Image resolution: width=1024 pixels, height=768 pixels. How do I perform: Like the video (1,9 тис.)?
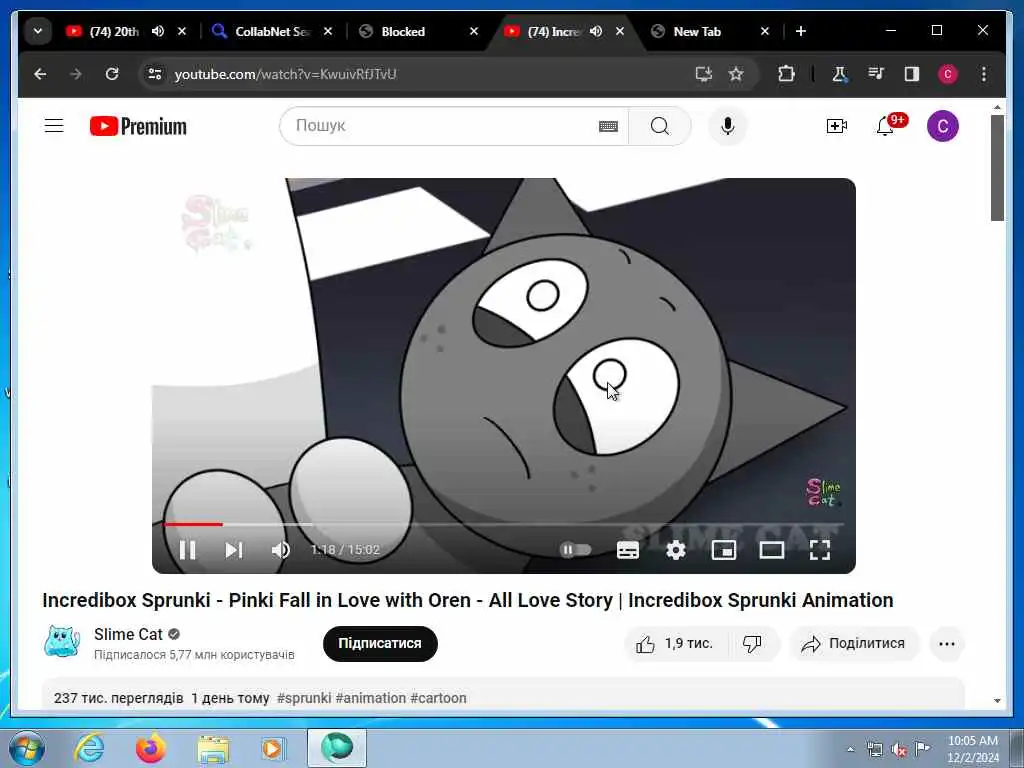(x=677, y=644)
